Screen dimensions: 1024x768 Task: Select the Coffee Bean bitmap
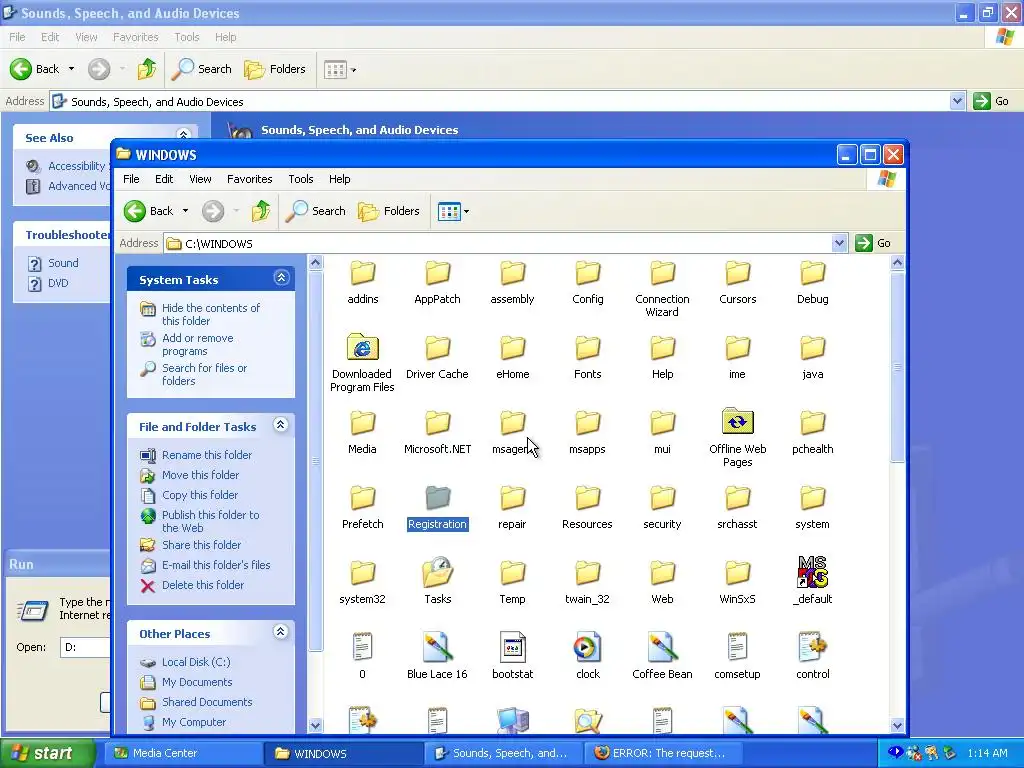(662, 656)
